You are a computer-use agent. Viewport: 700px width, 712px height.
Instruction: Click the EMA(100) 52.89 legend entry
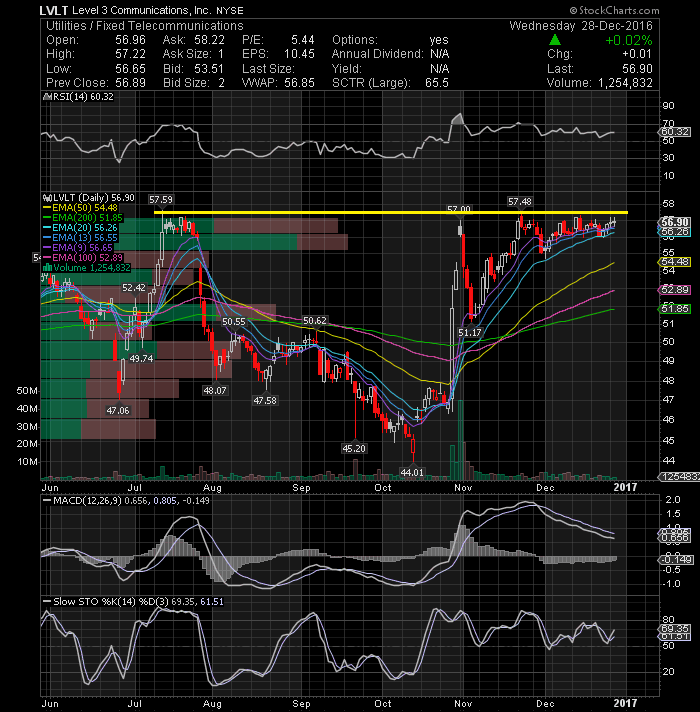click(83, 258)
